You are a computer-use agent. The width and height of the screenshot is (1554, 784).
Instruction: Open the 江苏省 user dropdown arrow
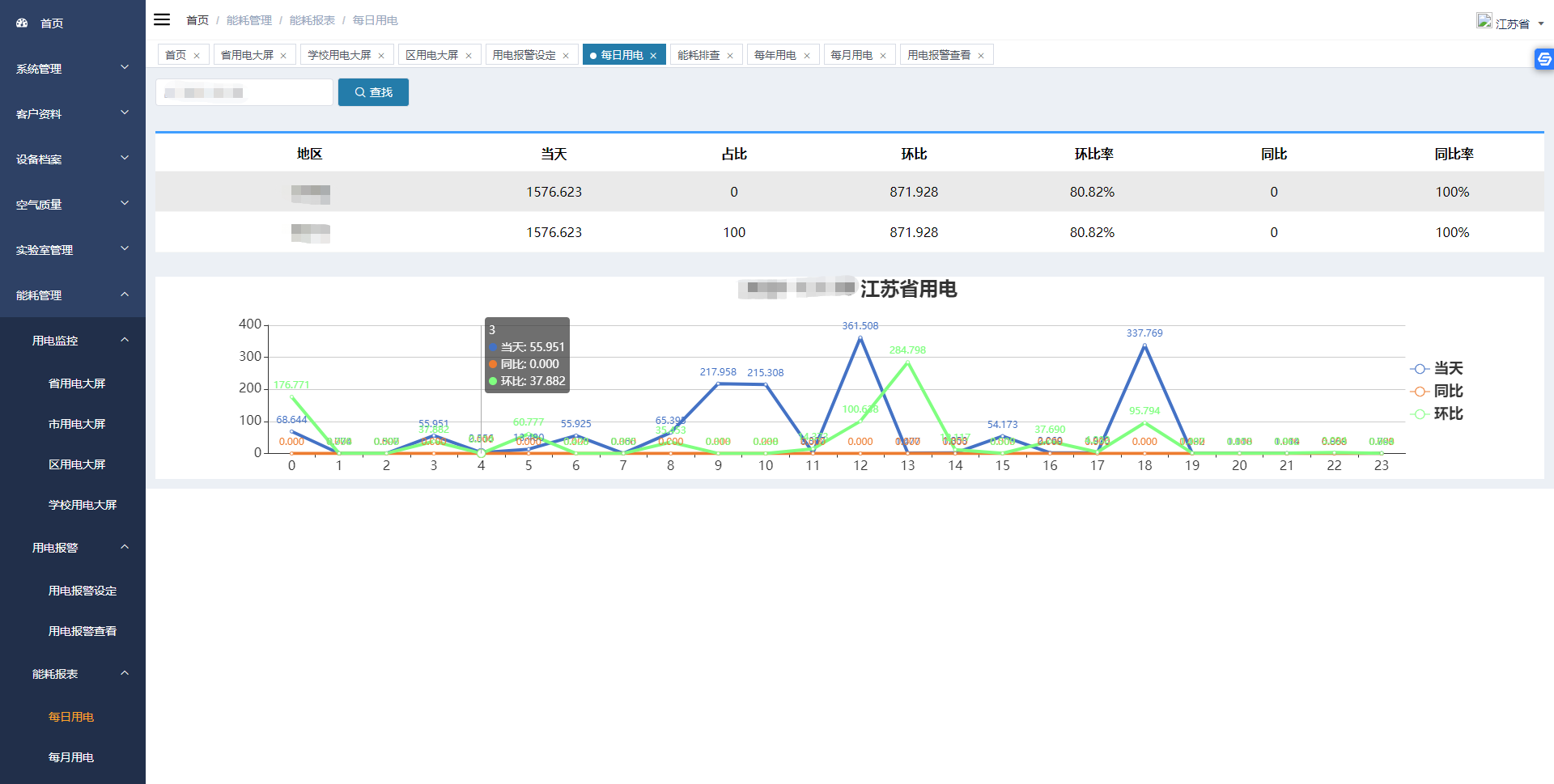coord(1541,24)
